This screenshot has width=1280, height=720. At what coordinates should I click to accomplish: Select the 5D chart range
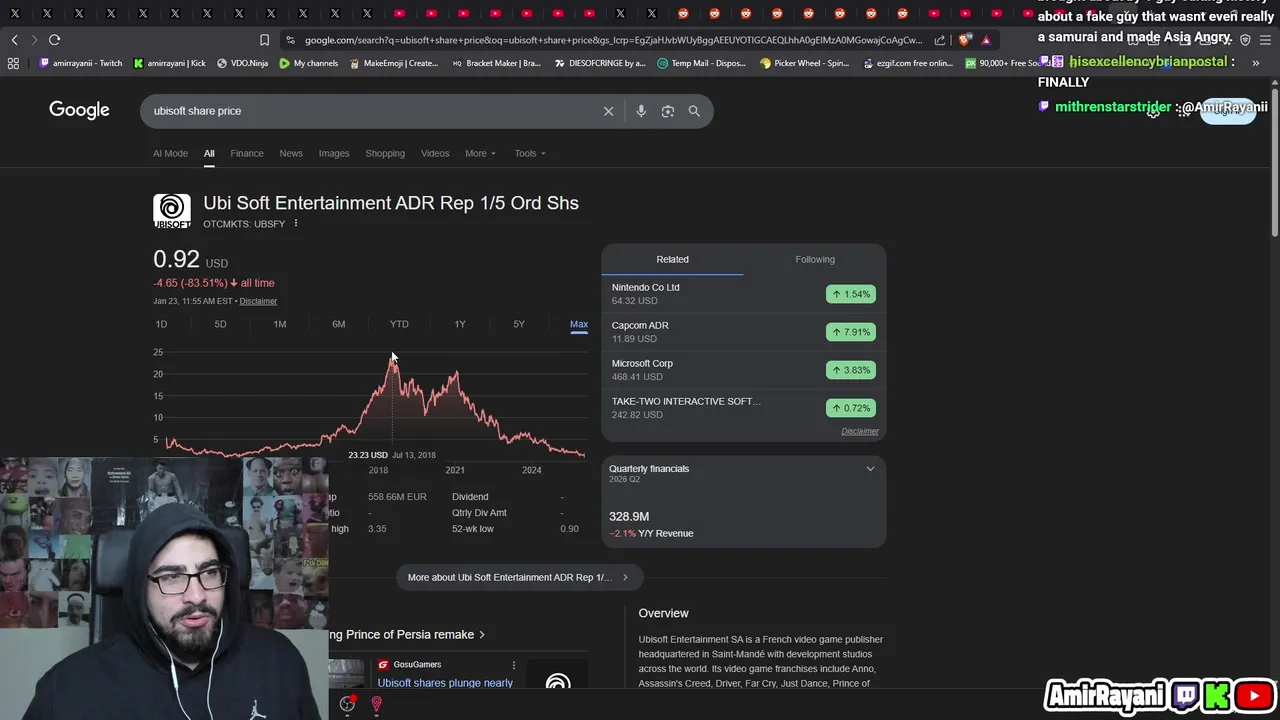click(220, 324)
